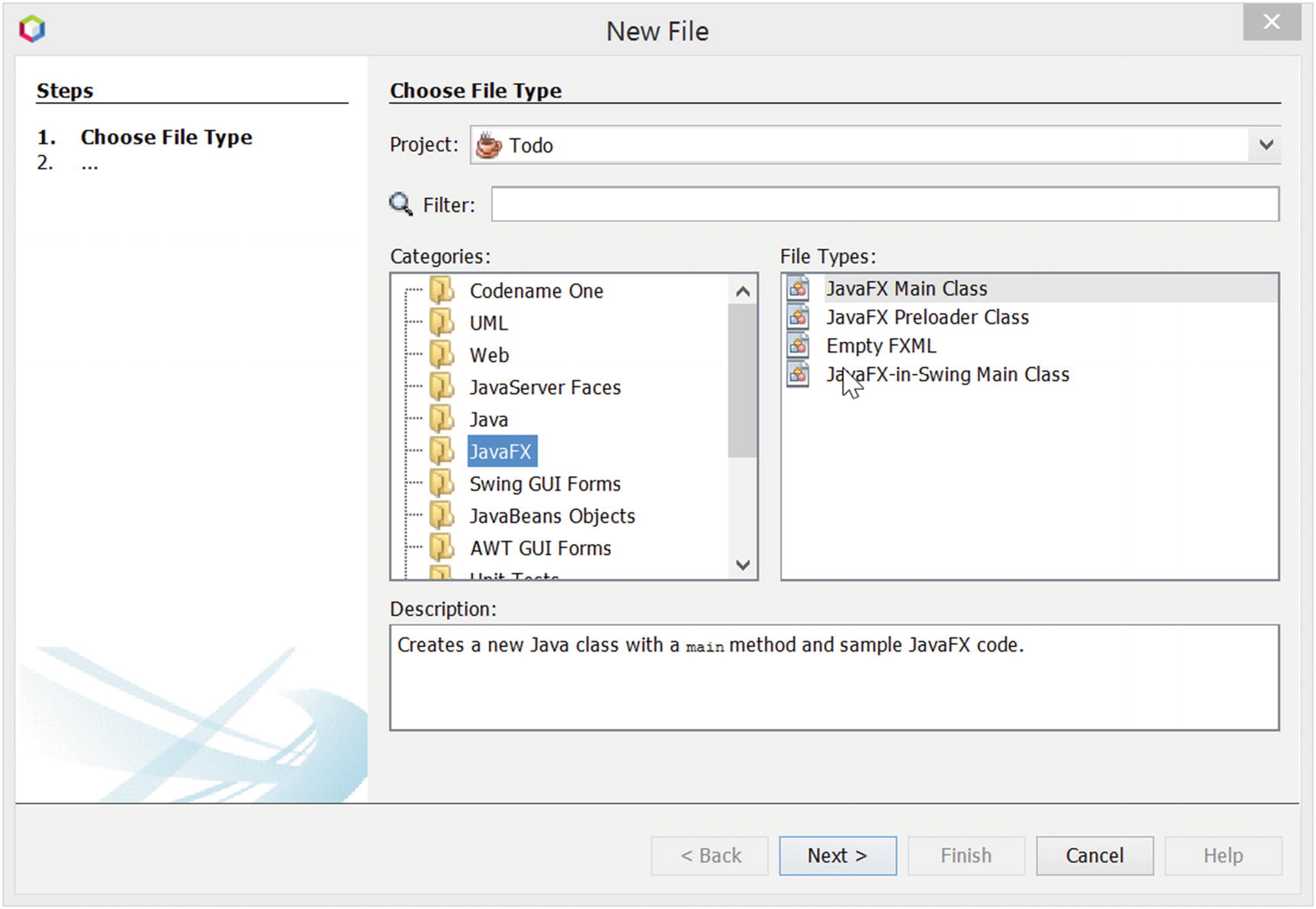Click the JavaBeans Objects folder icon

point(442,515)
